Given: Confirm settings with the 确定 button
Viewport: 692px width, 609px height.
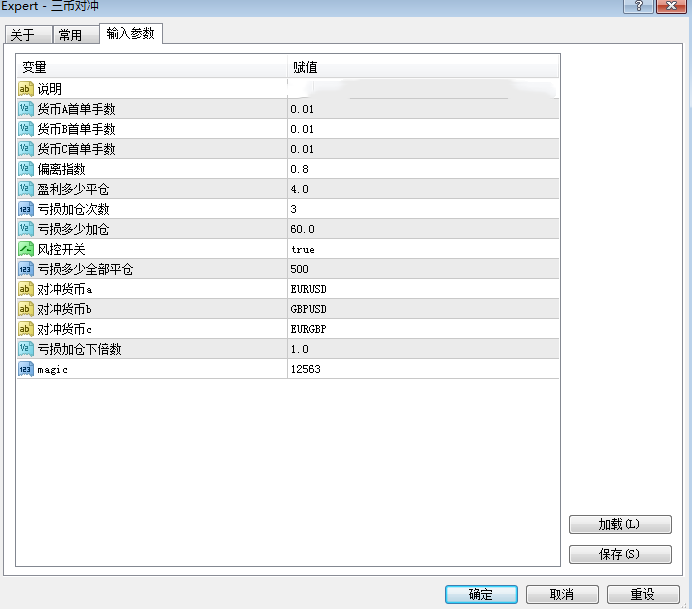Looking at the screenshot, I should (x=481, y=594).
